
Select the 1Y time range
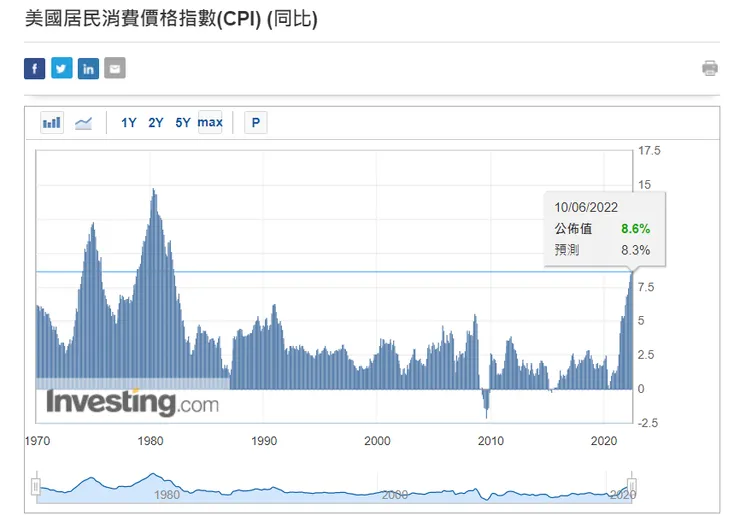click(x=128, y=123)
